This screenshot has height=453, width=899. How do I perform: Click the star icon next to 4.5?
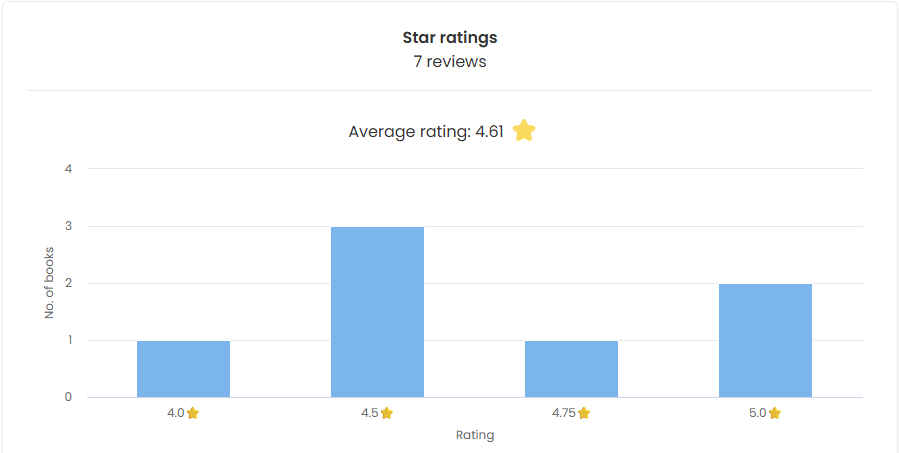387,413
